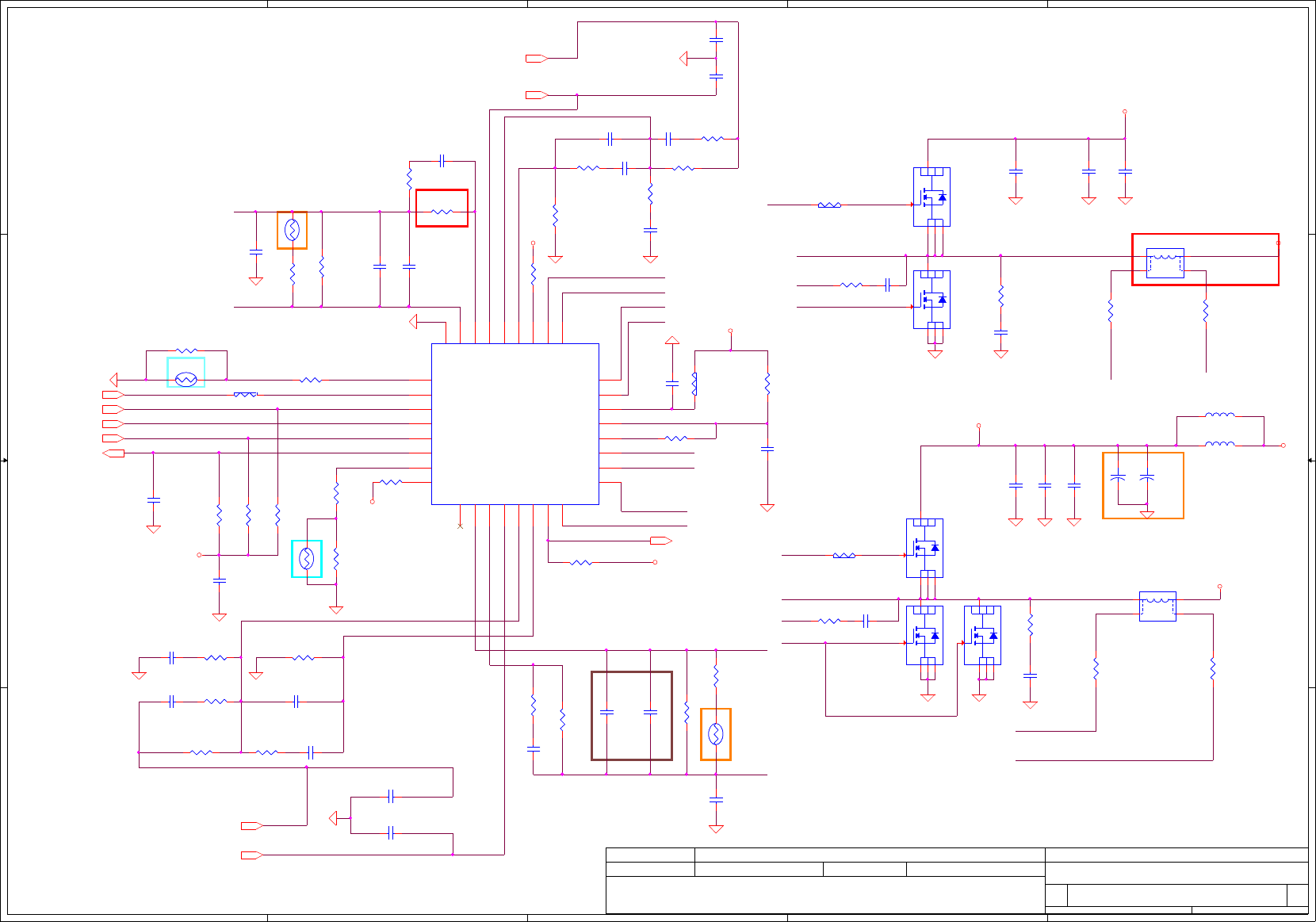Click the upward power arrow right of the IC
Screen dimensions: 1316x922
pos(672,340)
